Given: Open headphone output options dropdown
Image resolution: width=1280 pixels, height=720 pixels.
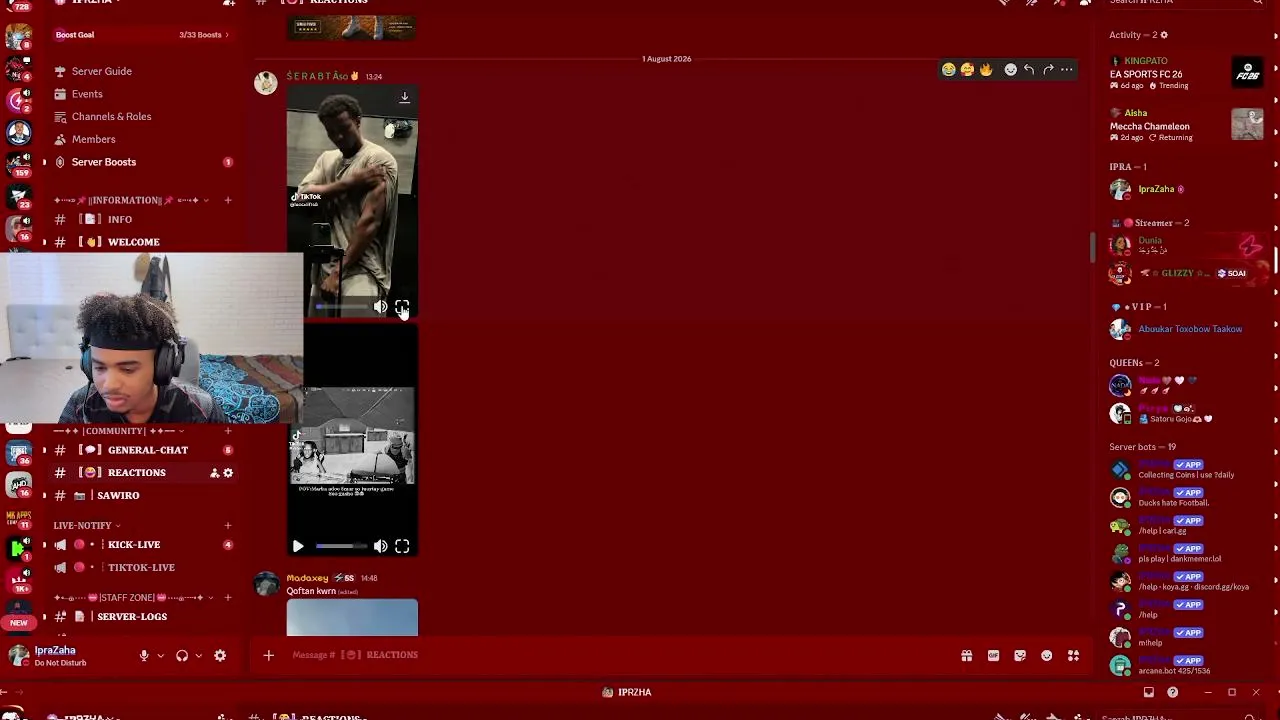Looking at the screenshot, I should coord(198,656).
